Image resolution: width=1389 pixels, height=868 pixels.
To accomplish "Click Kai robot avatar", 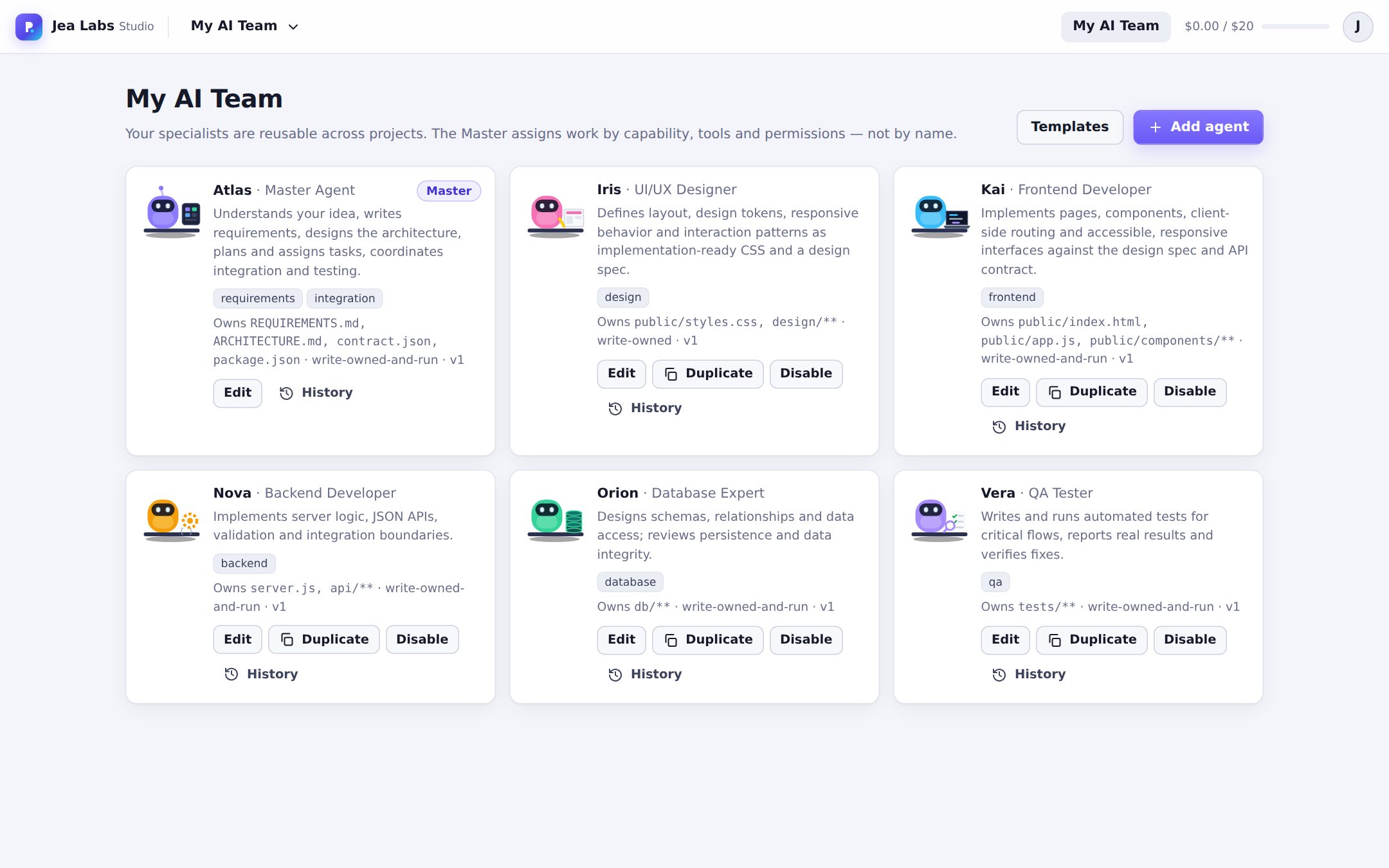I will (x=940, y=216).
